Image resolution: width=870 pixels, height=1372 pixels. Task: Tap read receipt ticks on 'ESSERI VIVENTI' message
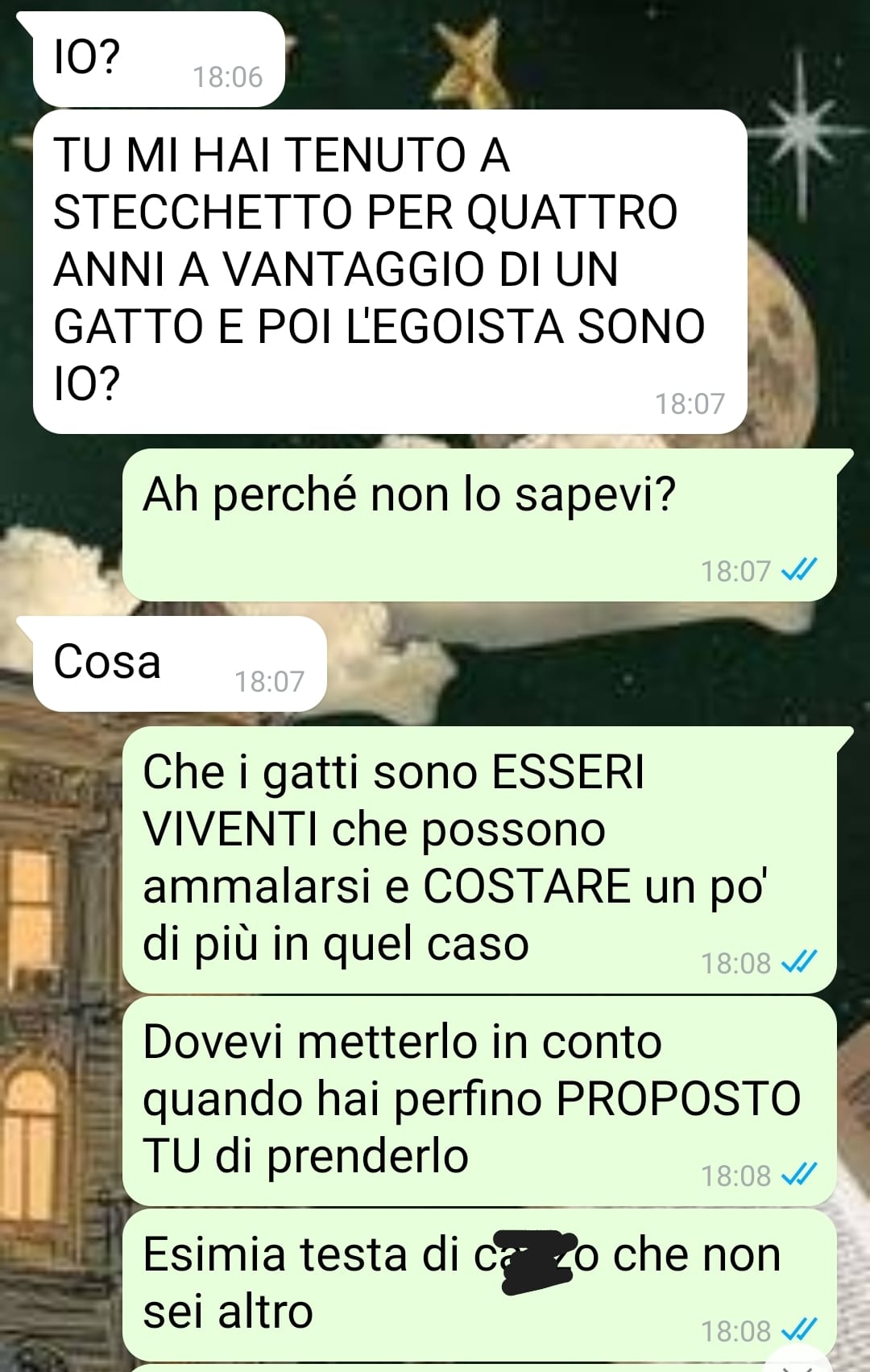pyautogui.click(x=799, y=961)
